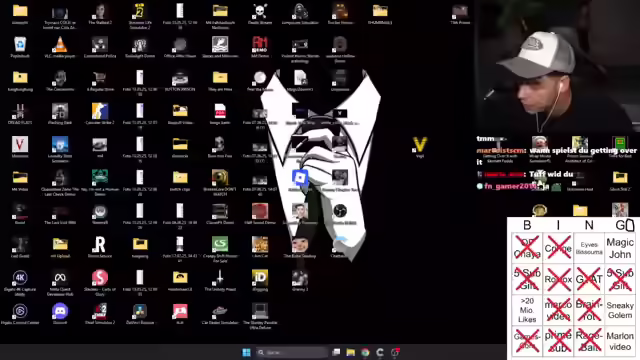Click the taskbar icon with red badge
The image size is (640, 360).
point(395,352)
